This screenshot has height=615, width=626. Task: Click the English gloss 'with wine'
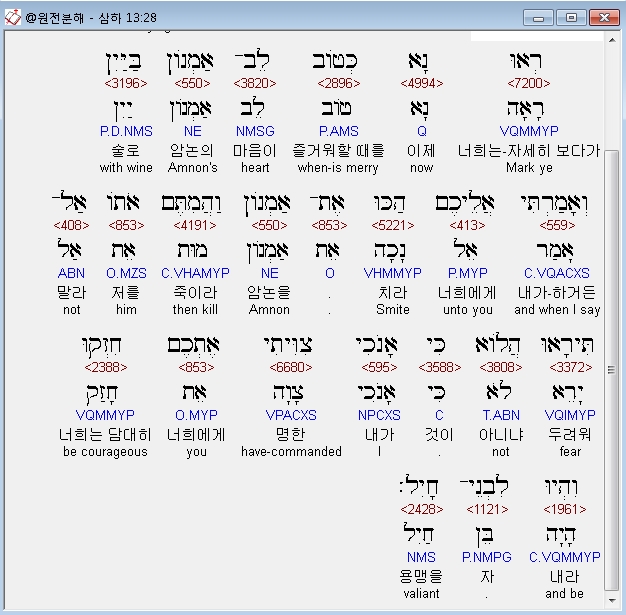(x=126, y=168)
